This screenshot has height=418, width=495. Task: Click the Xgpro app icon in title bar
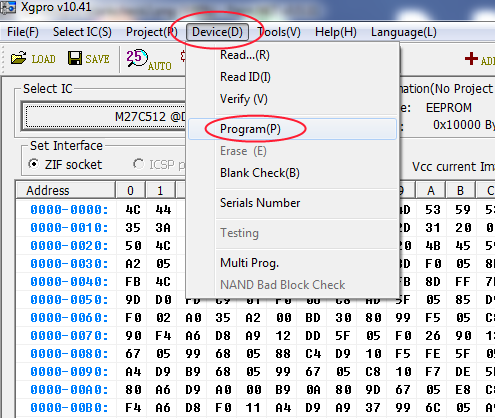[x=8, y=7]
